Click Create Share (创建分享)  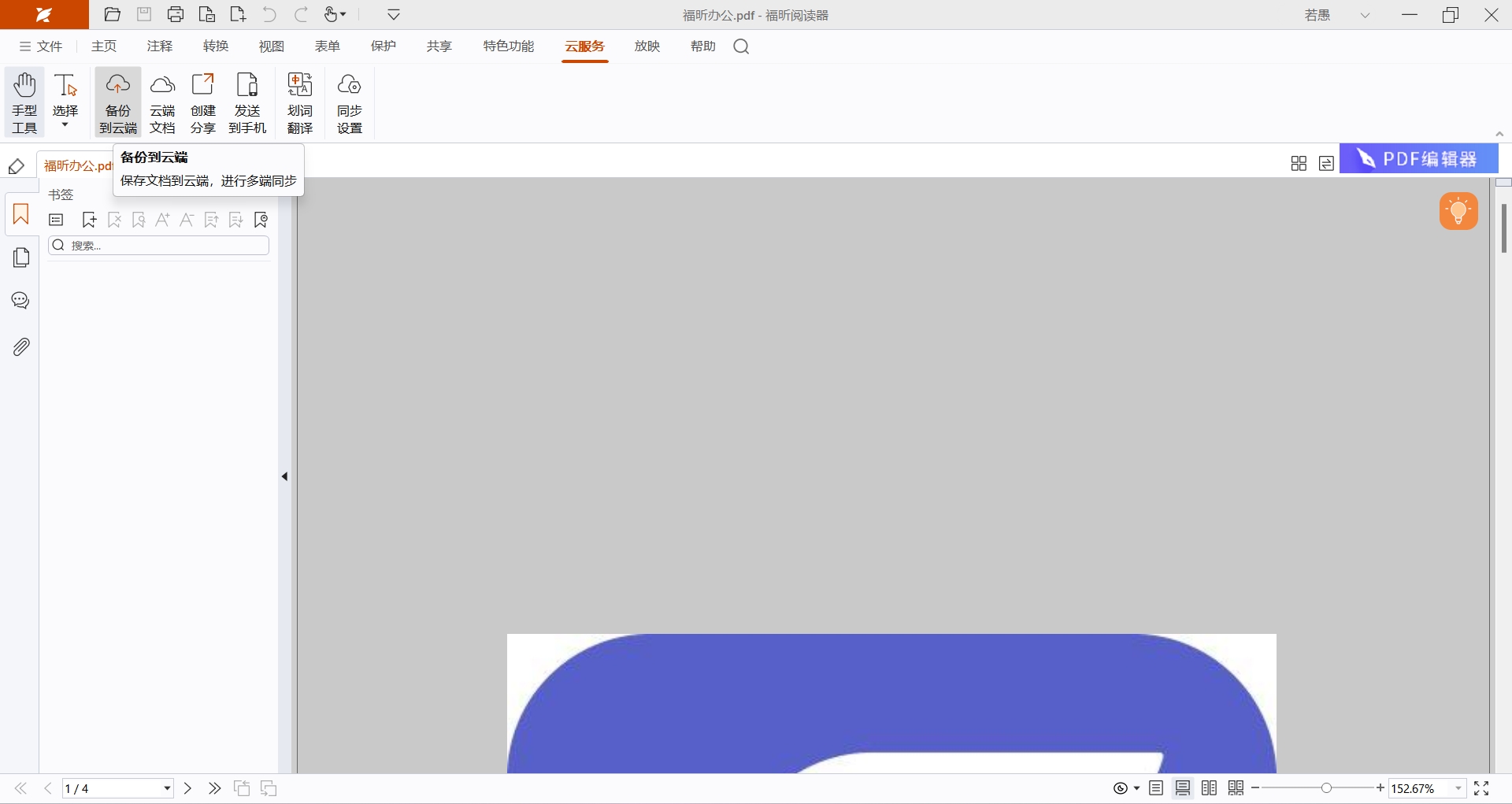[203, 102]
